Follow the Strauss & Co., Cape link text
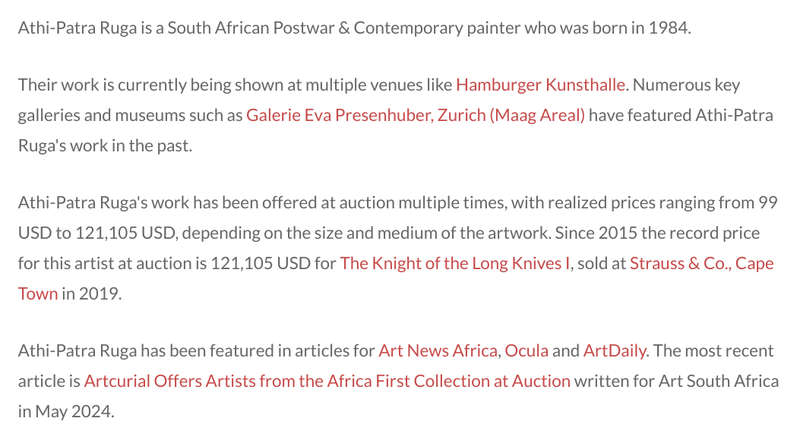This screenshot has width=800, height=438. click(702, 263)
